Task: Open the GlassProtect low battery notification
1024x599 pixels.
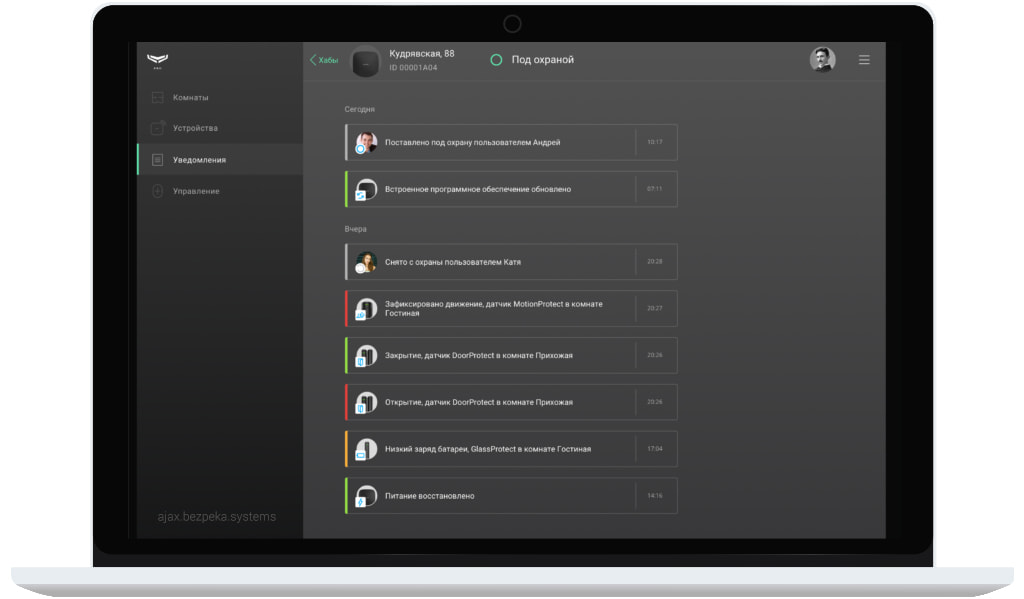Action: [511, 449]
